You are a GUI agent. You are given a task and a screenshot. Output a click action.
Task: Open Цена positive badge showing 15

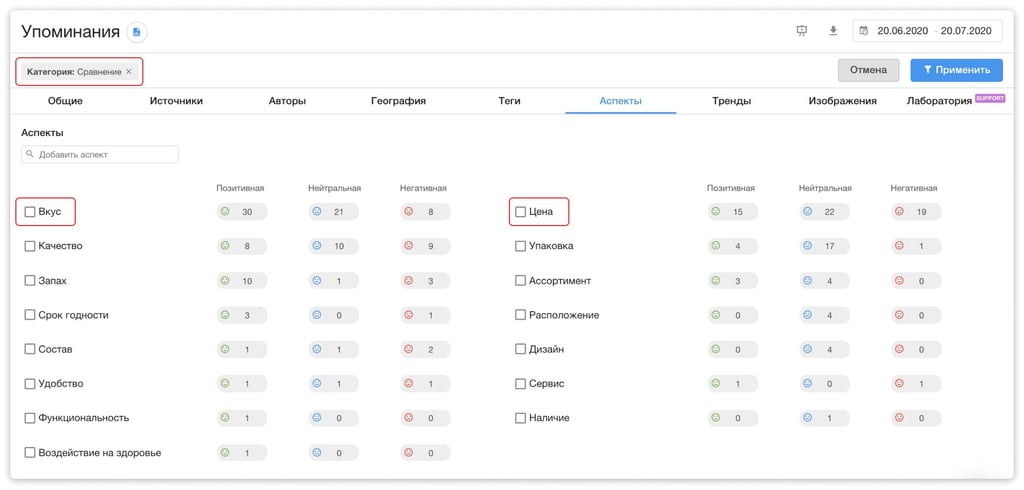[x=733, y=212]
